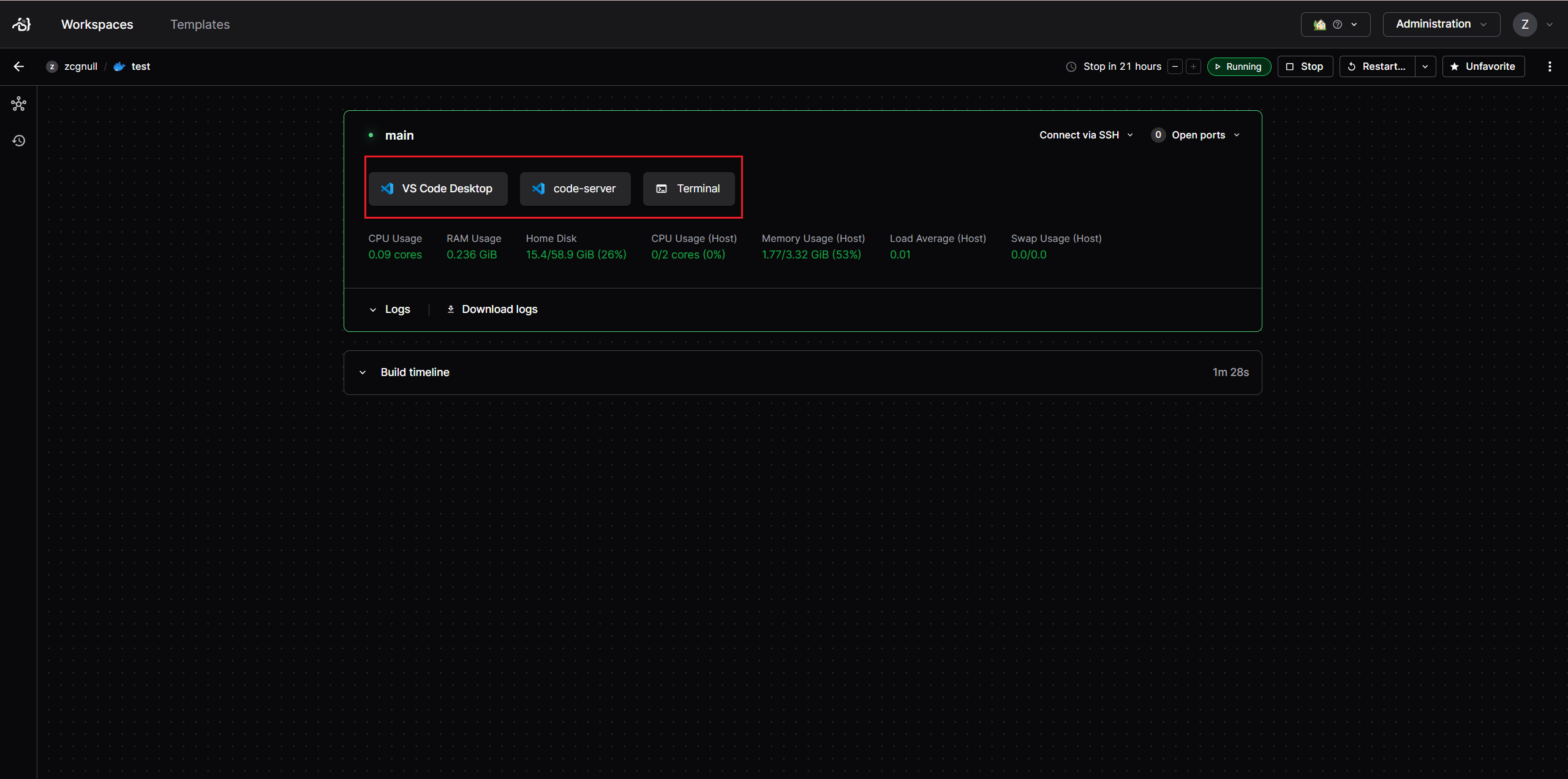Open the resources sidebar icon
This screenshot has width=1568, height=779.
click(19, 103)
